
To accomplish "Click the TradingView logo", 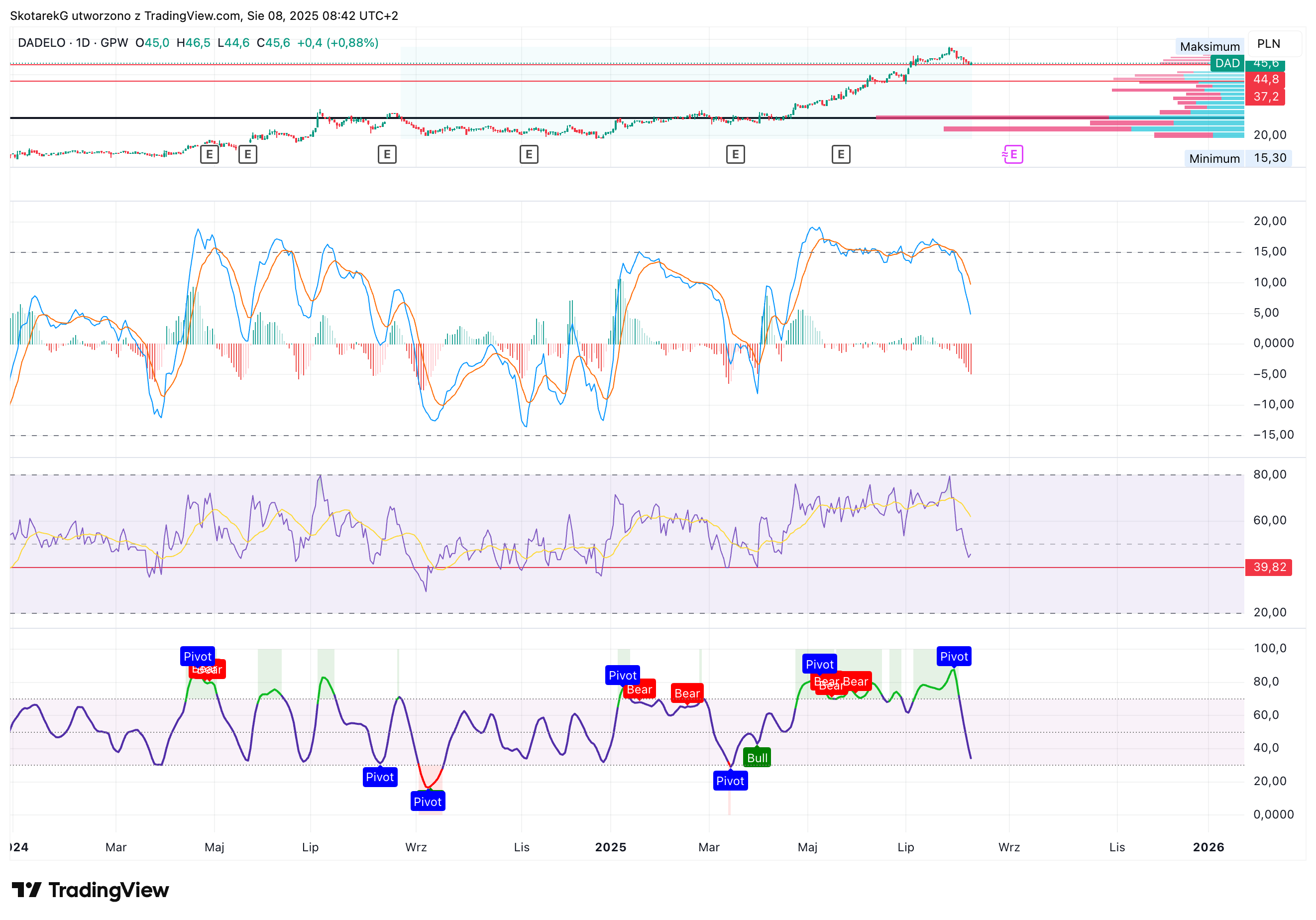I will [x=90, y=890].
